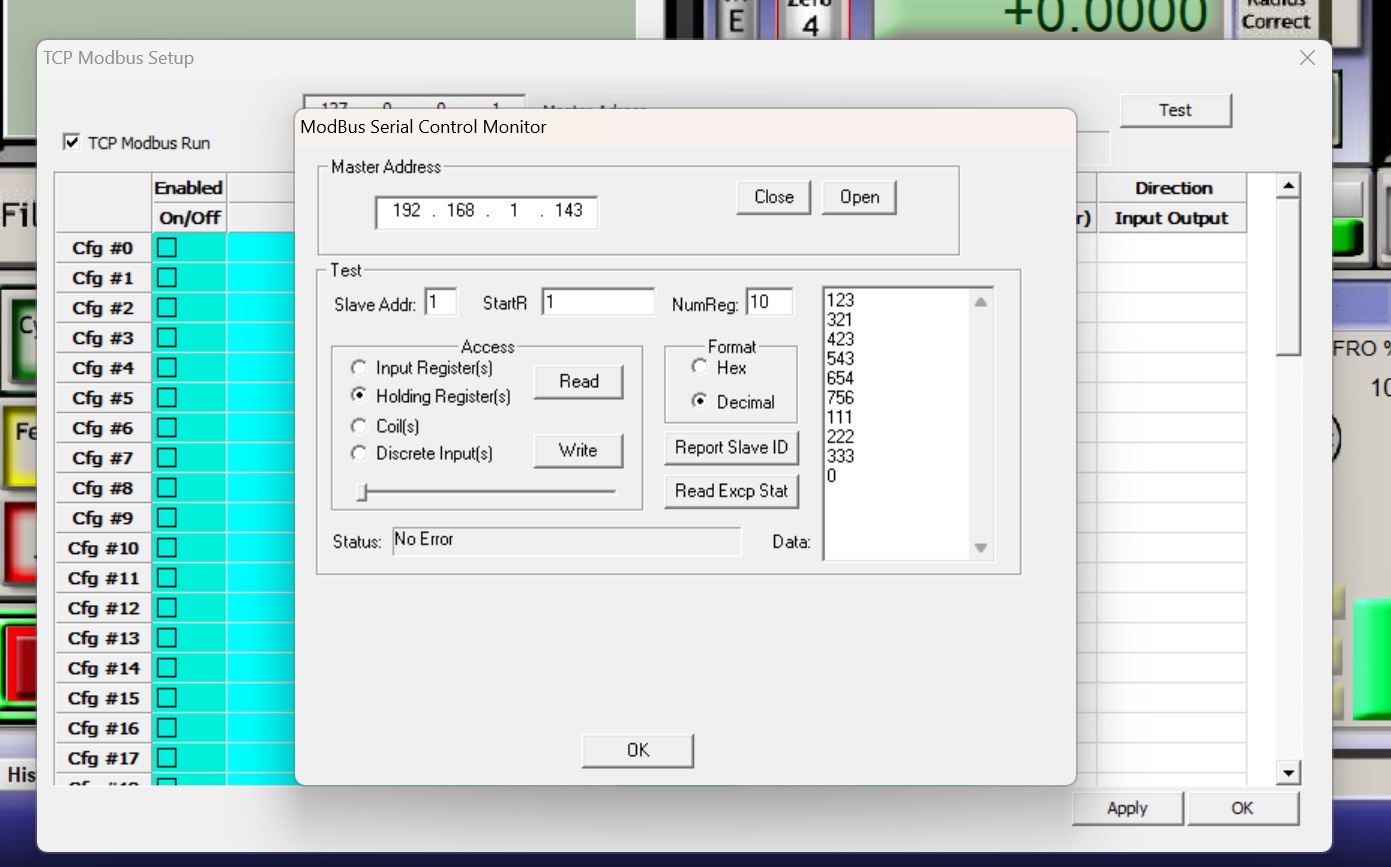Enable the Cfg #10 checkbox

coord(167,548)
